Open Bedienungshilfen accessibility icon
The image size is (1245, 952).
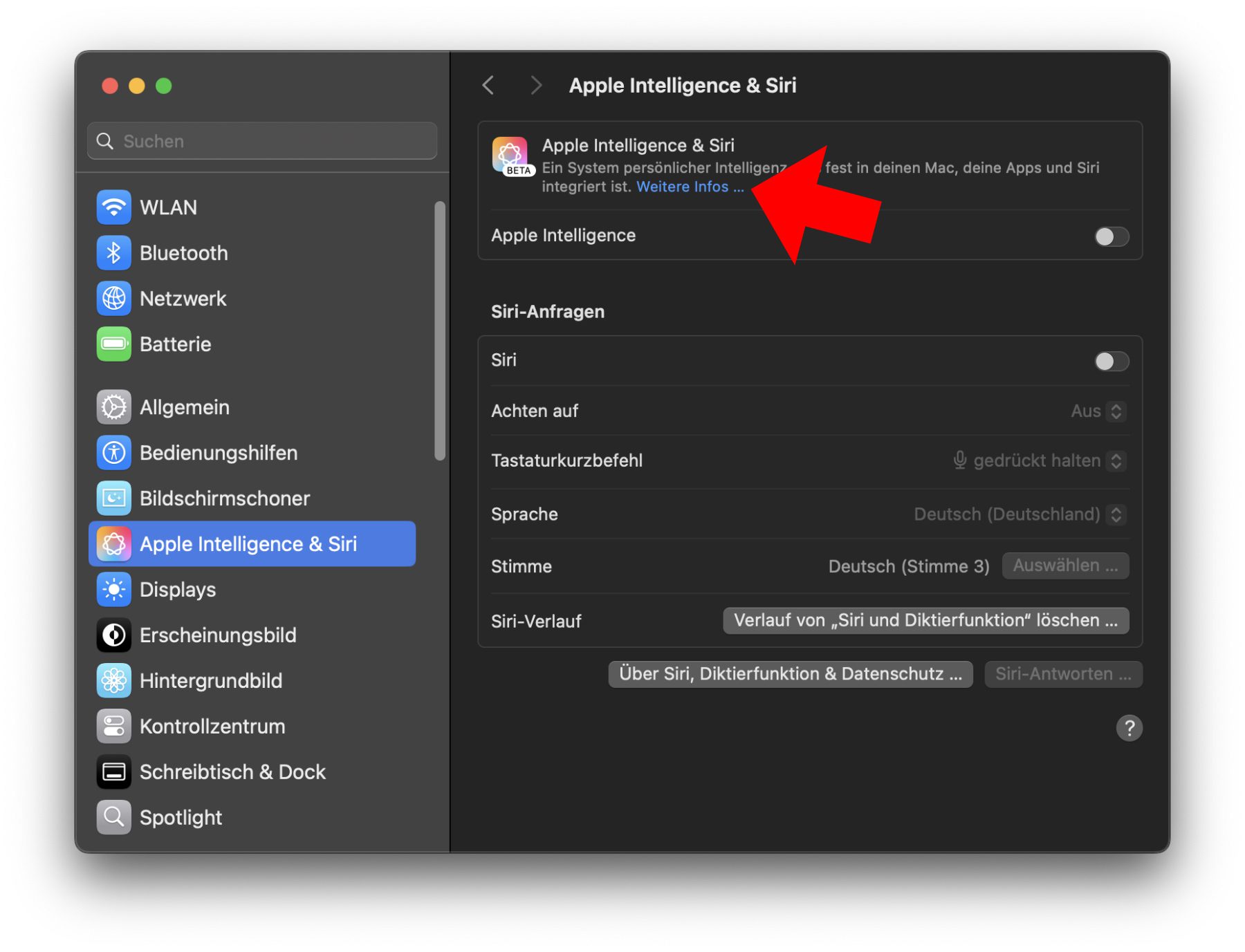pos(113,453)
